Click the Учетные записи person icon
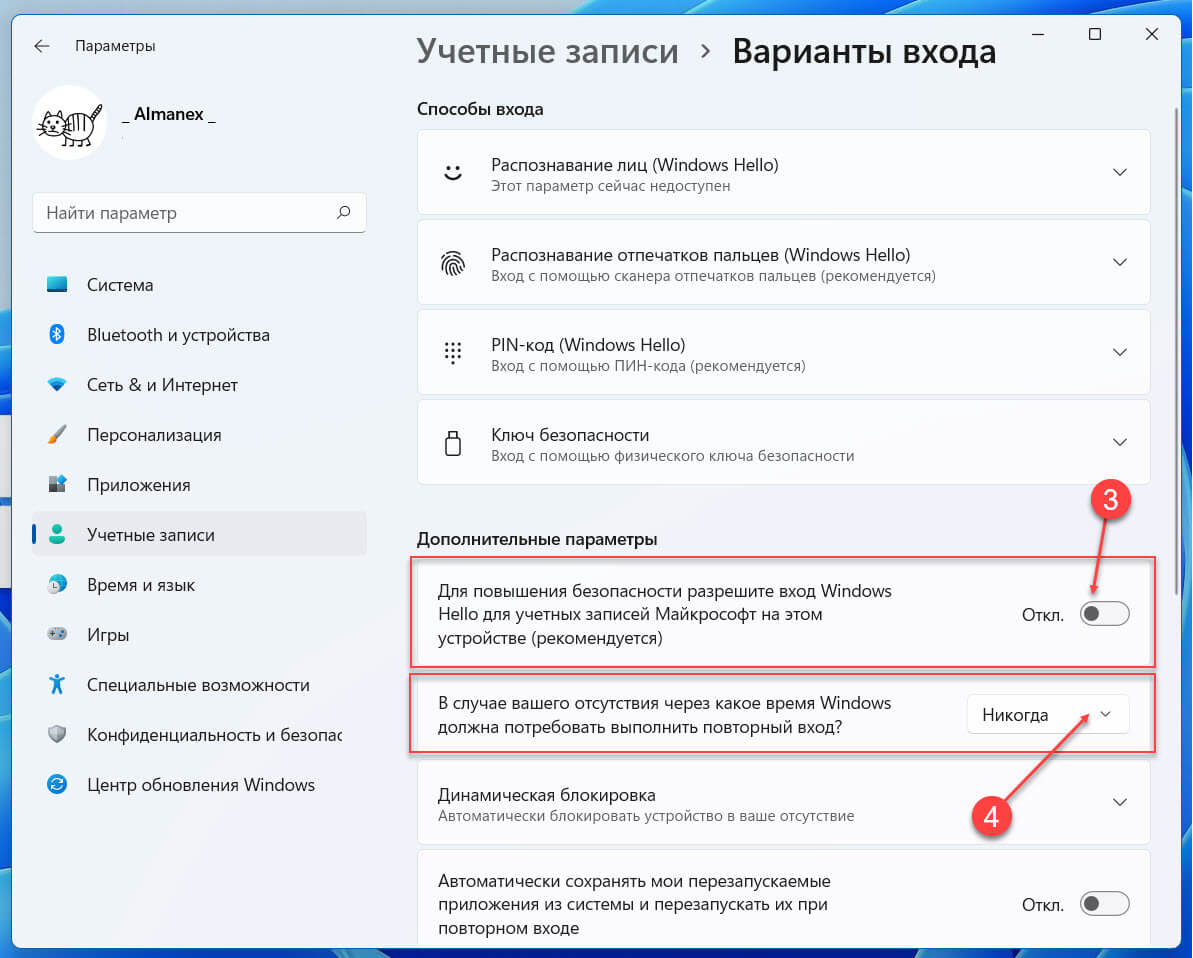The height and width of the screenshot is (958, 1193). click(x=57, y=534)
